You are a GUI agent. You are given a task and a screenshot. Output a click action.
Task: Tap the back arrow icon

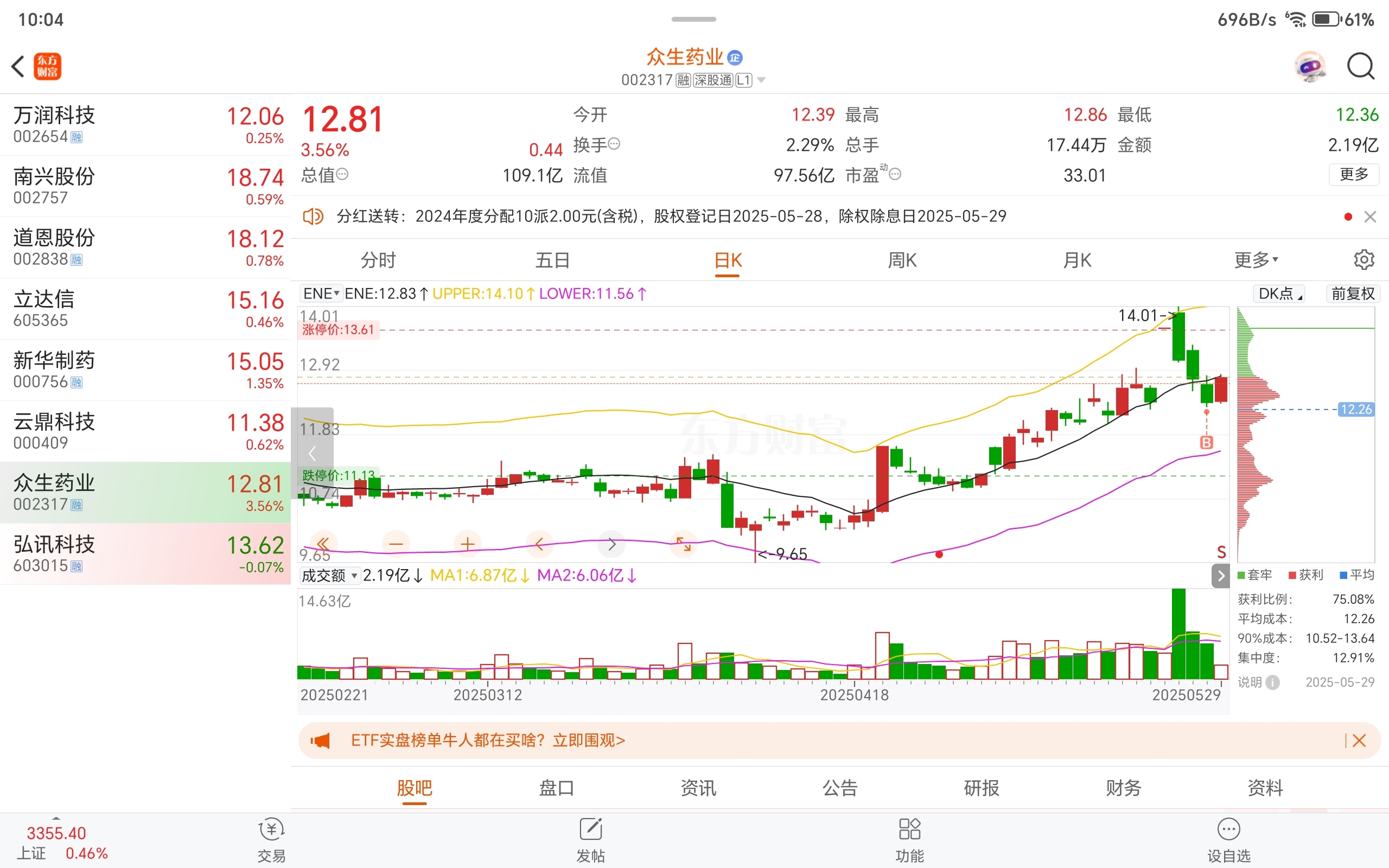coord(18,66)
